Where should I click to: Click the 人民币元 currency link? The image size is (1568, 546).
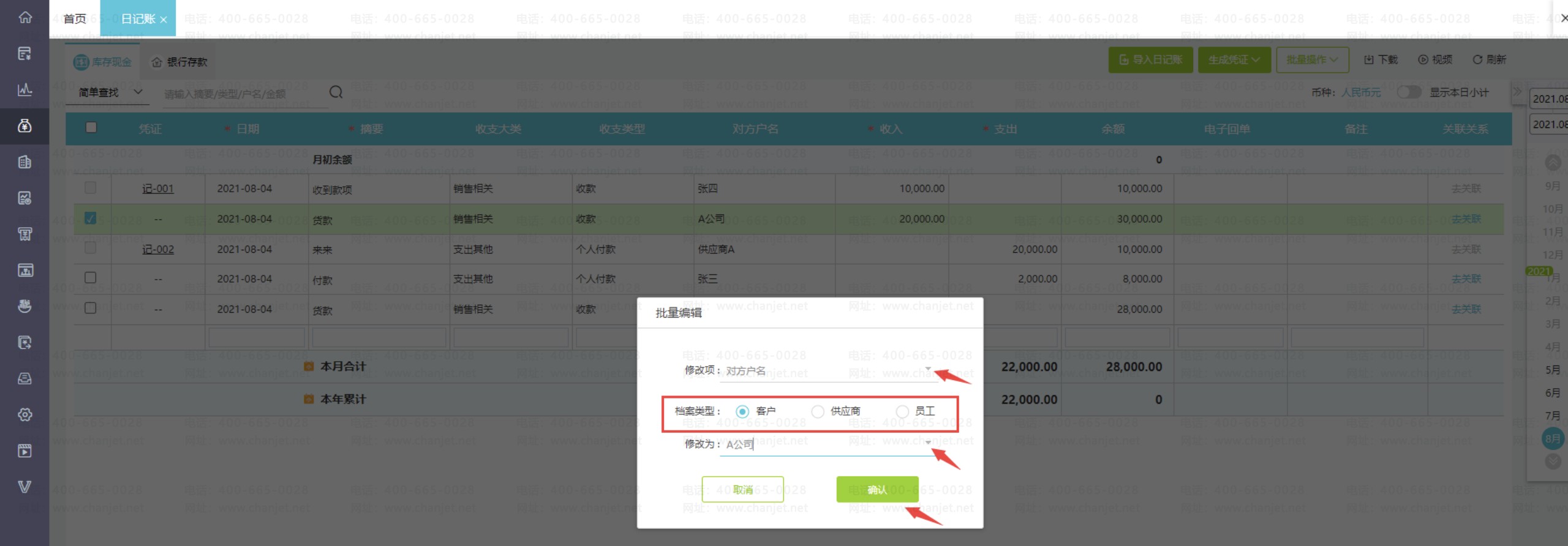(1361, 92)
